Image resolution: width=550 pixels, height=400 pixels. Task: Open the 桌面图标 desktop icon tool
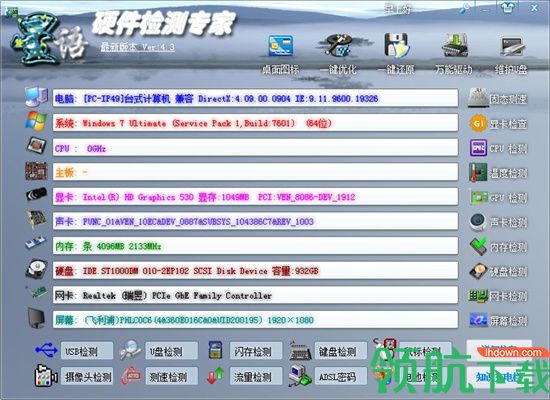coord(281,54)
